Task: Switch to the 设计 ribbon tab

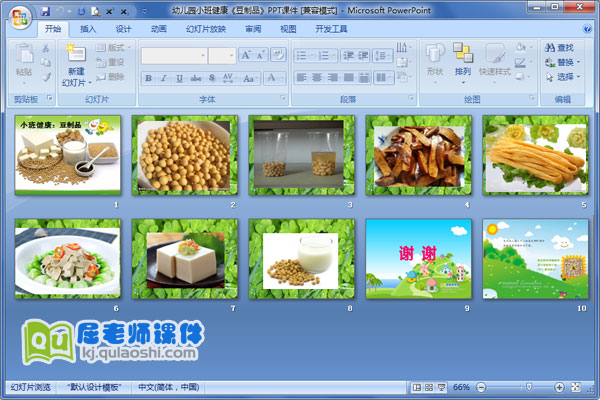Action: [x=123, y=29]
